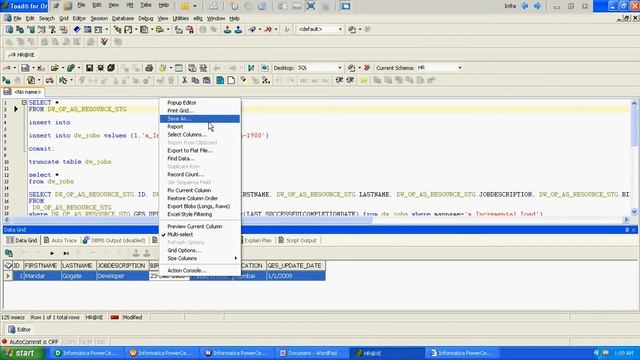Click the Paste clipboard icon

(207, 80)
